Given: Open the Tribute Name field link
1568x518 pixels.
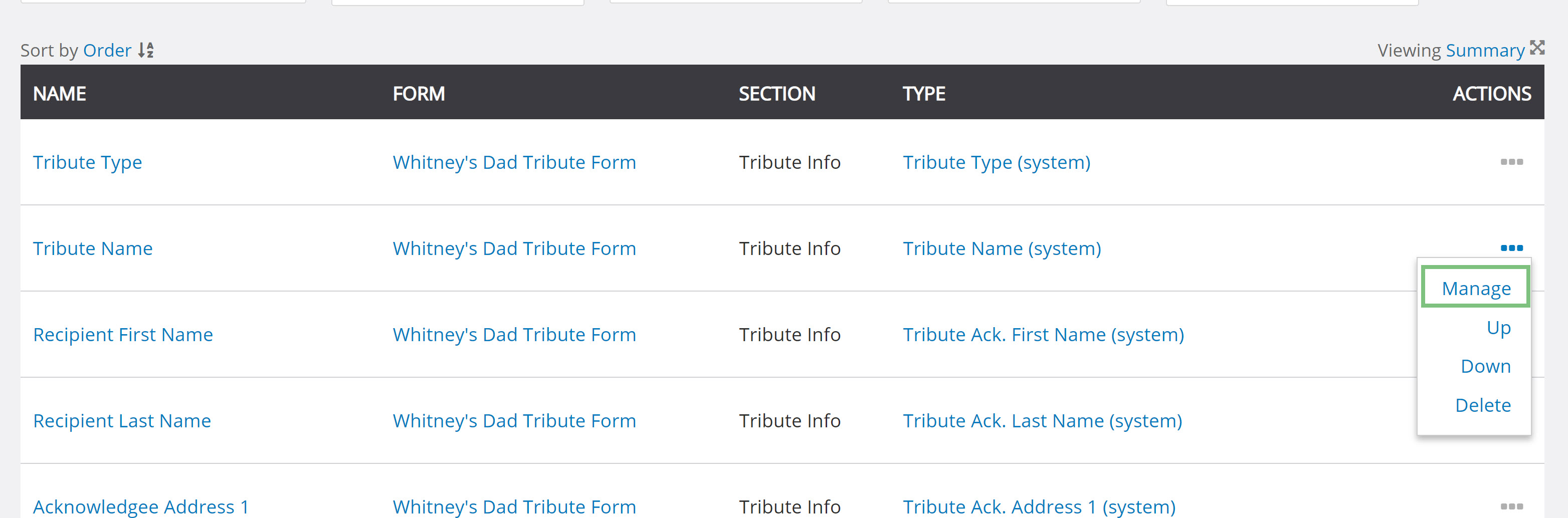Looking at the screenshot, I should (93, 248).
